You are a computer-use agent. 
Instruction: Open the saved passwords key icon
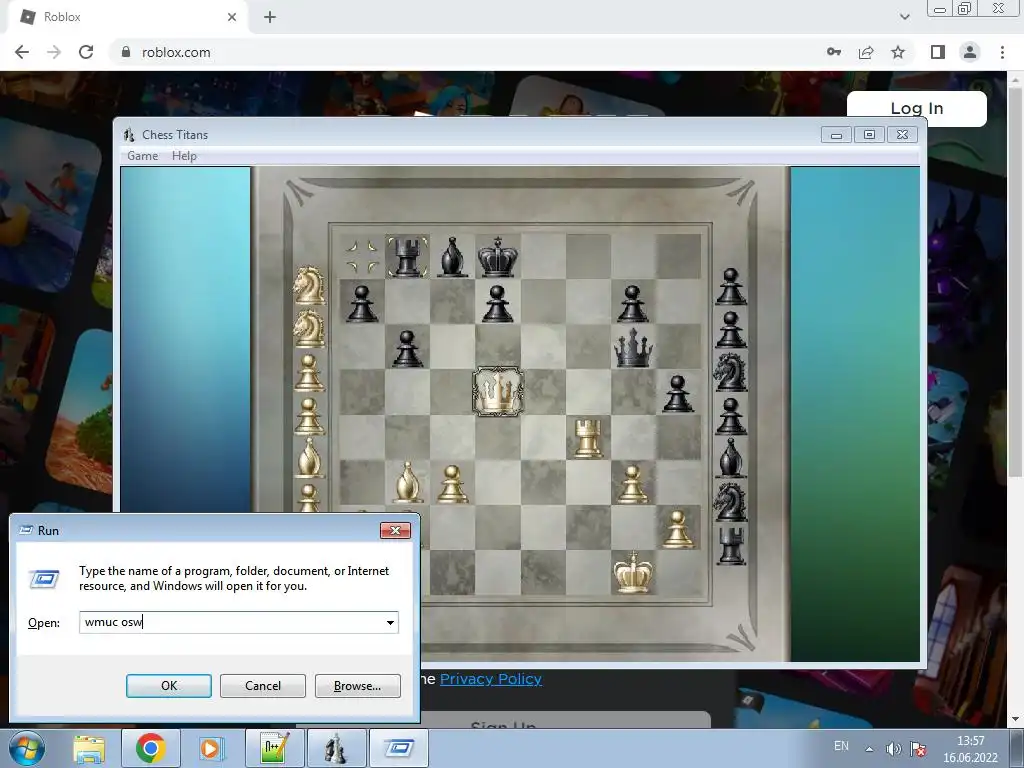coord(834,52)
